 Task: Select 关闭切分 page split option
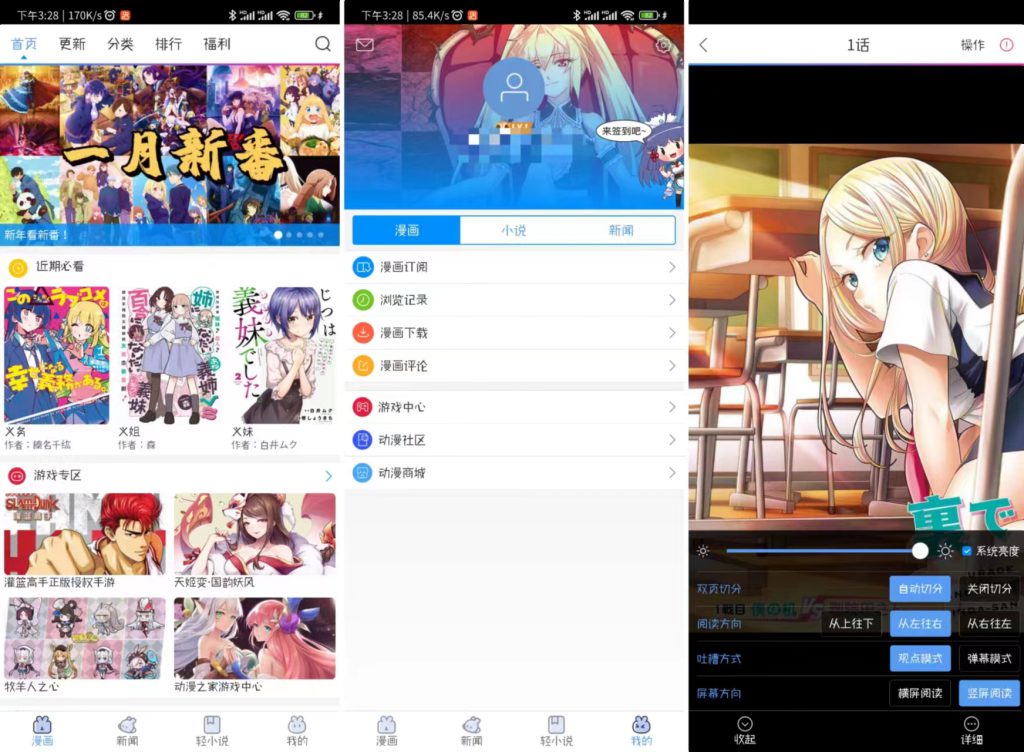(989, 589)
